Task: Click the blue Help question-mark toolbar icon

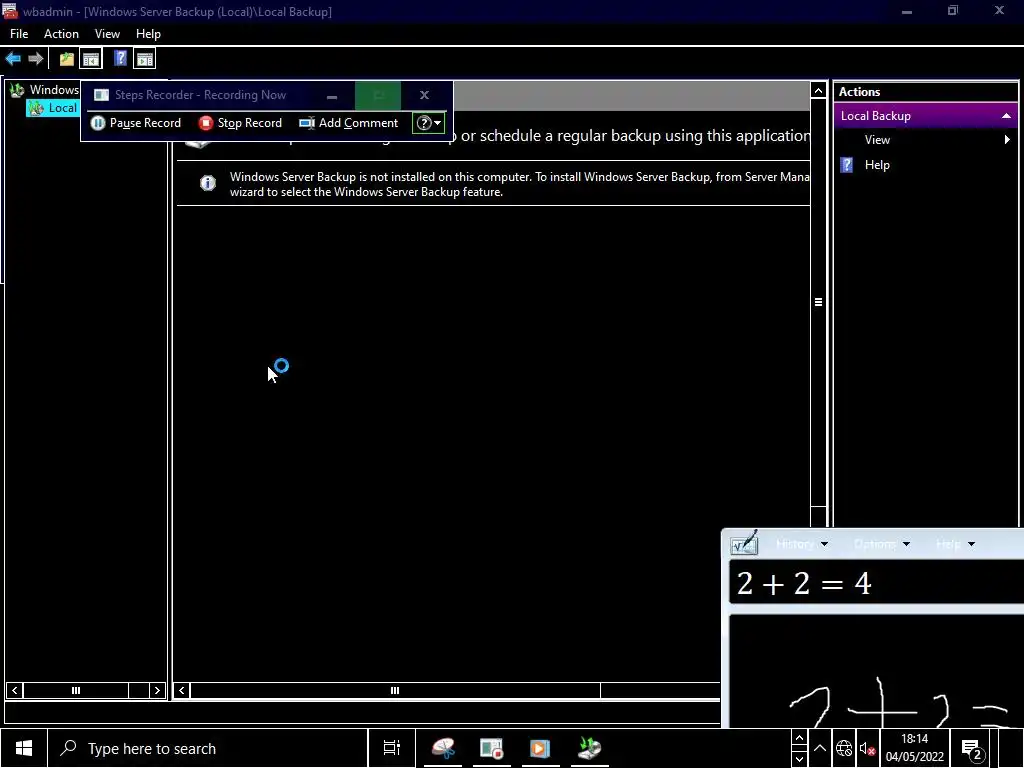Action: (x=120, y=59)
